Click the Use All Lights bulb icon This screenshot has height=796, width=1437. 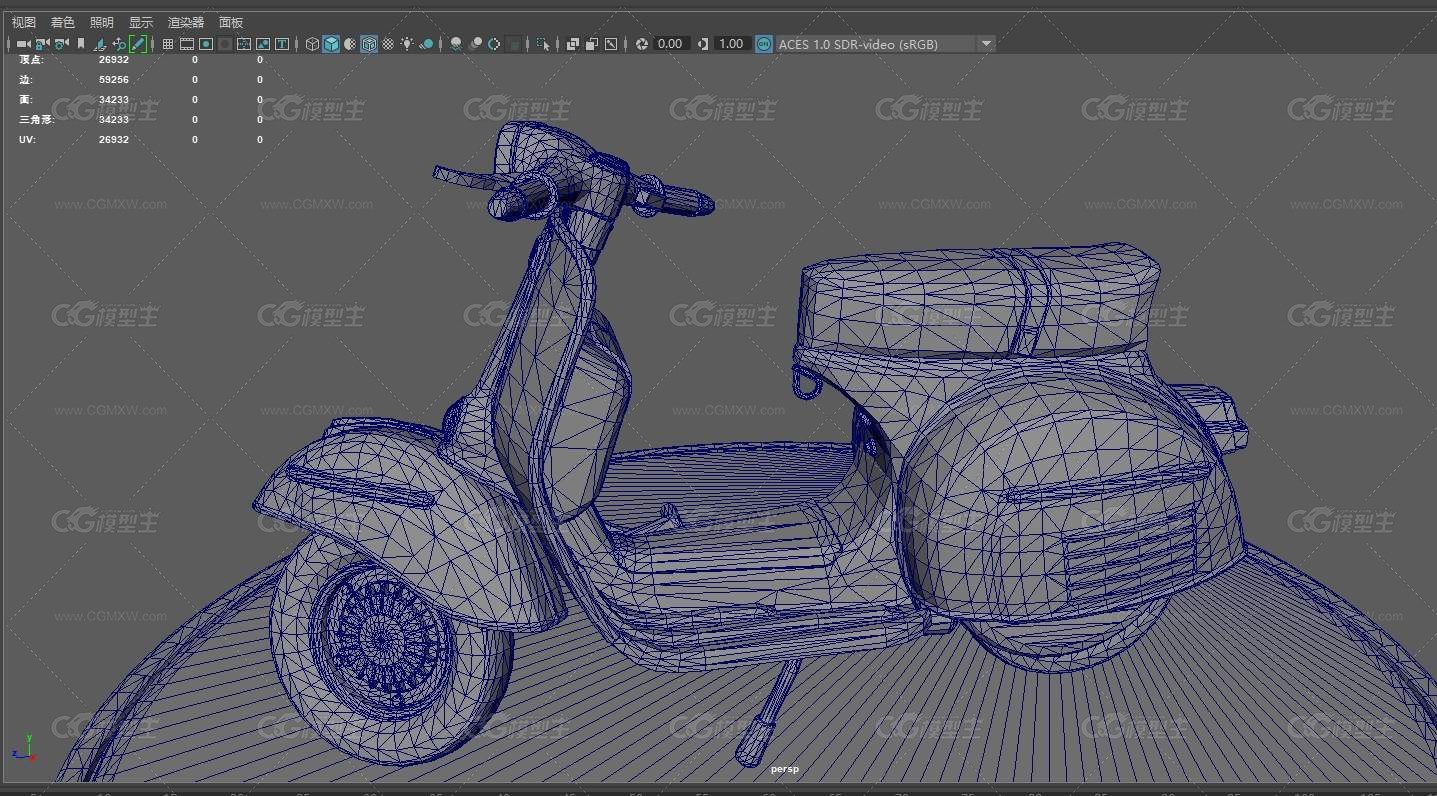pyautogui.click(x=407, y=44)
